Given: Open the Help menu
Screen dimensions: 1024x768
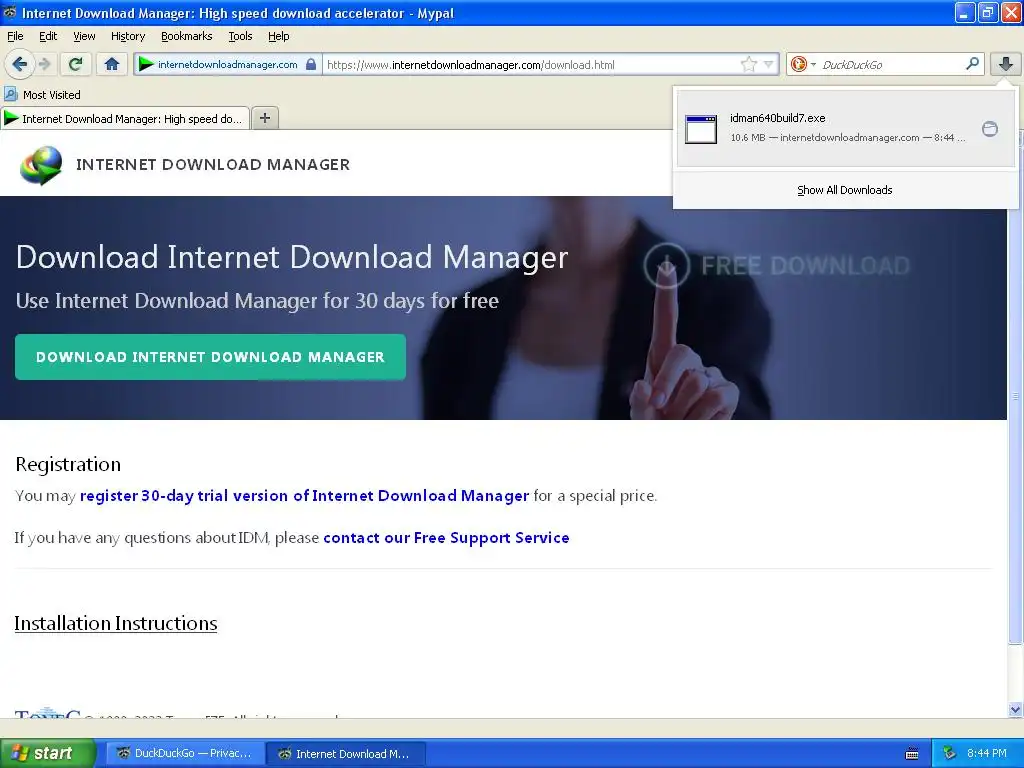Looking at the screenshot, I should [278, 36].
